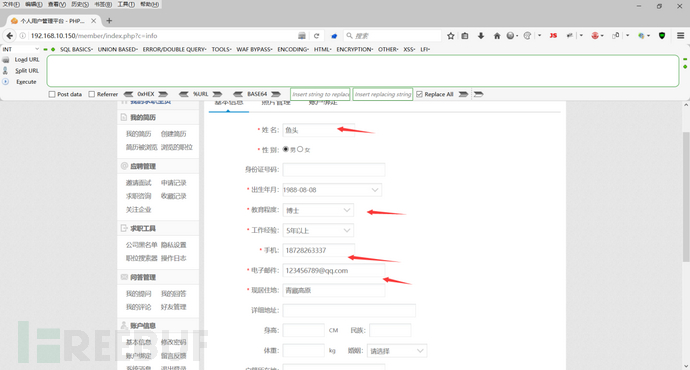Screen dimensions: 690x370
Task: Select the 男 gender radio button
Action: click(x=286, y=149)
